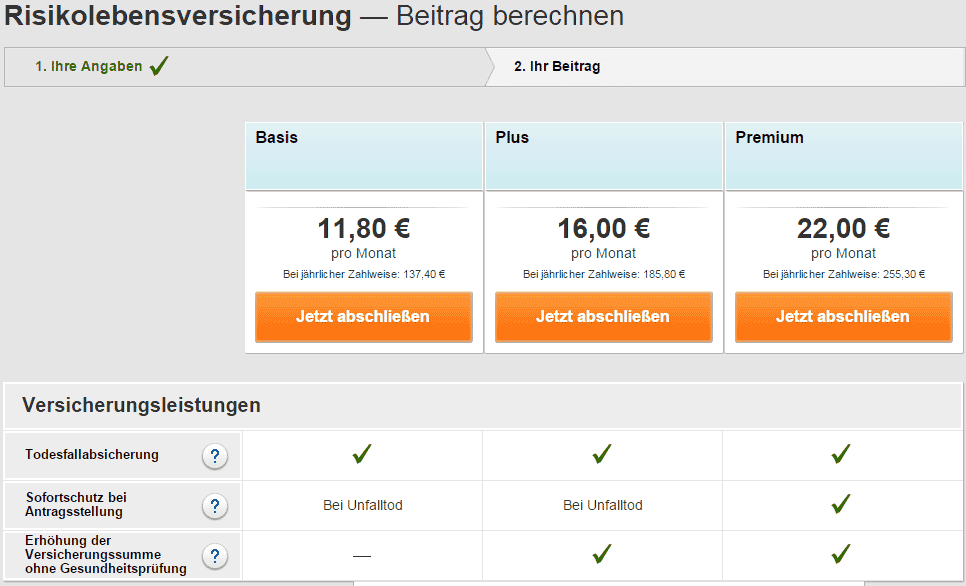The image size is (966, 586).
Task: Click Plus checkmark in Todesfallabsicherung row
Action: (x=602, y=454)
